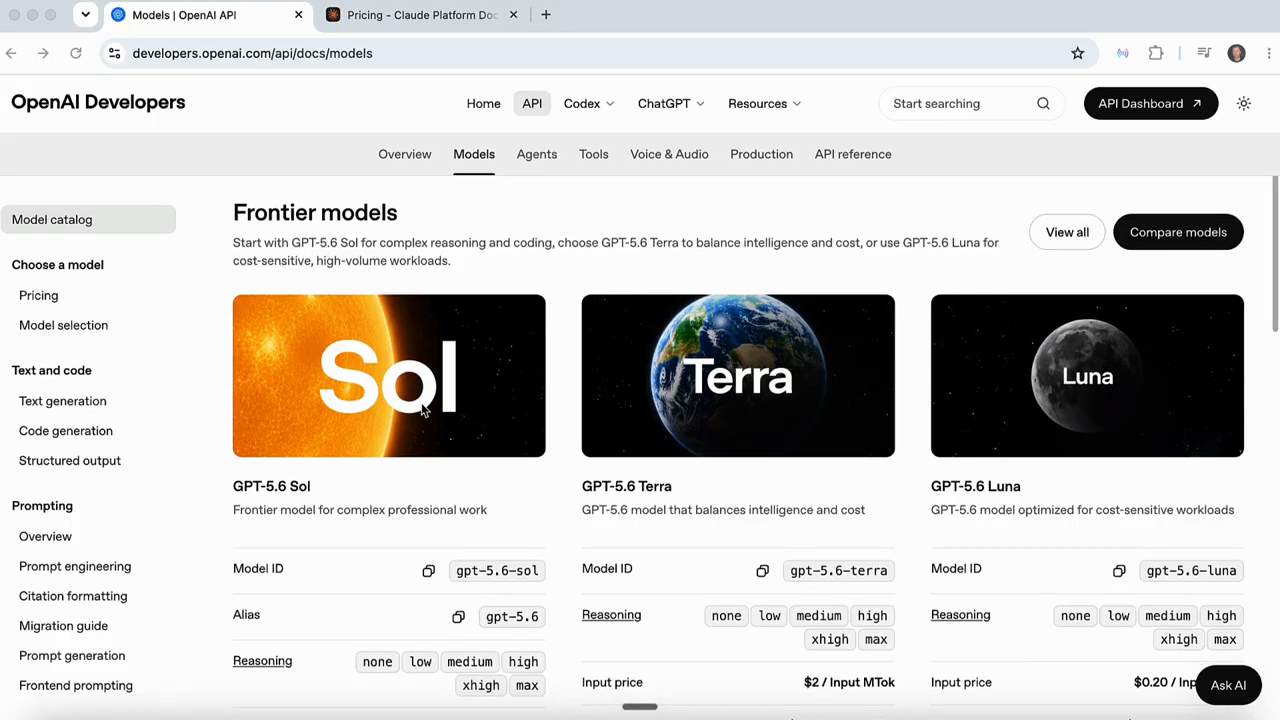
Task: Switch to the Agents tab
Action: pyautogui.click(x=537, y=154)
